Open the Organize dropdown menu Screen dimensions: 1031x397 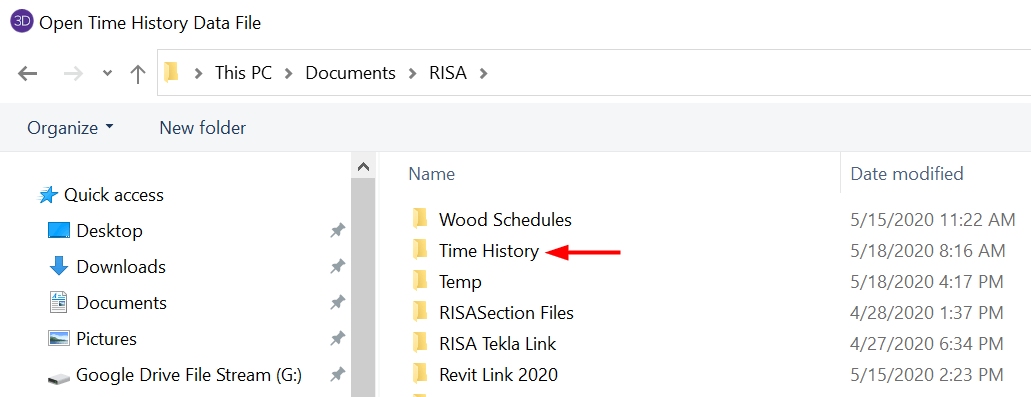tap(70, 128)
